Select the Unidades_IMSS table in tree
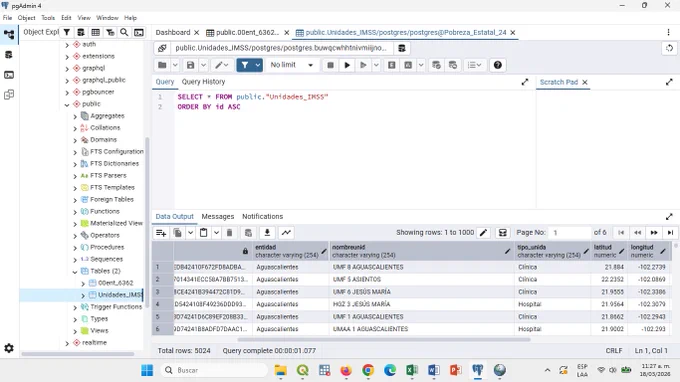 pos(120,295)
